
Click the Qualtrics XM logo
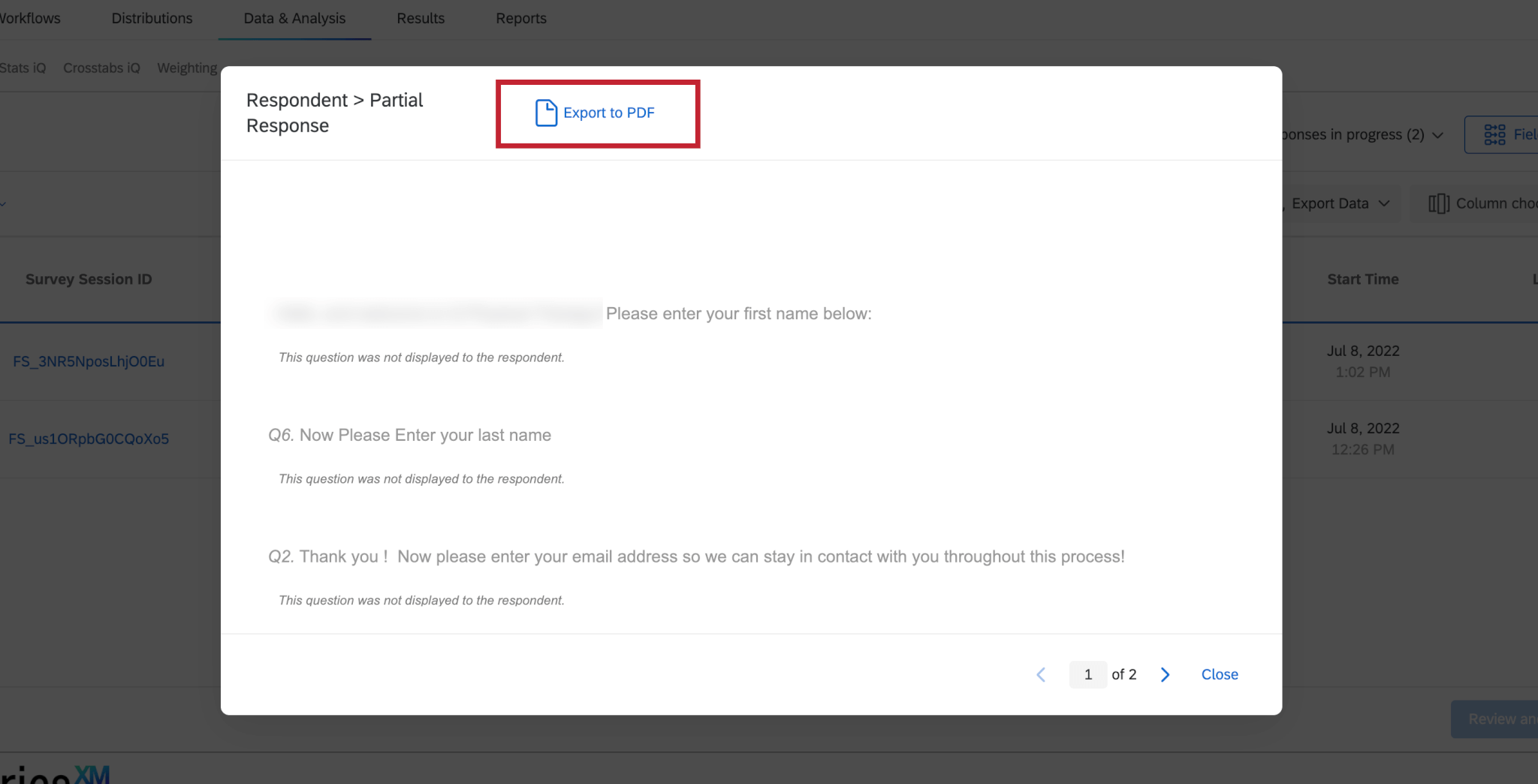(x=53, y=773)
